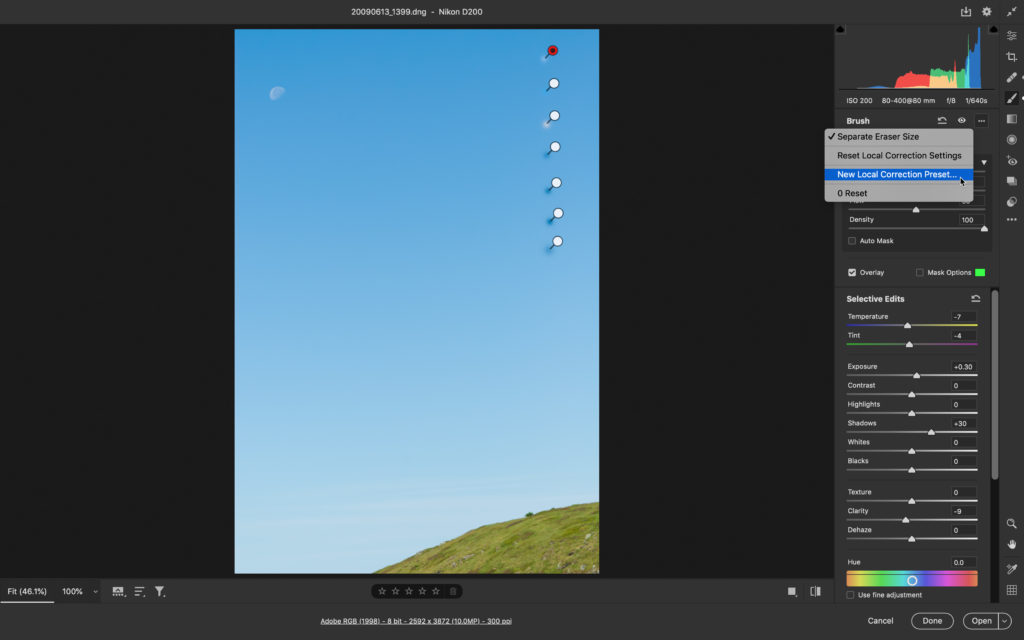Open the Camera Raw preferences gear
The image size is (1024, 640).
(x=987, y=12)
